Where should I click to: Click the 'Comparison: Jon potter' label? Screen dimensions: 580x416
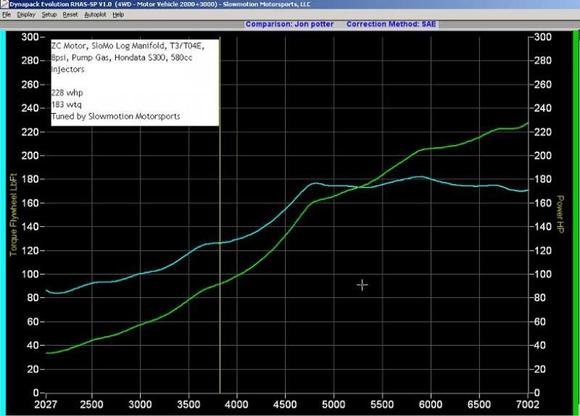tap(289, 24)
